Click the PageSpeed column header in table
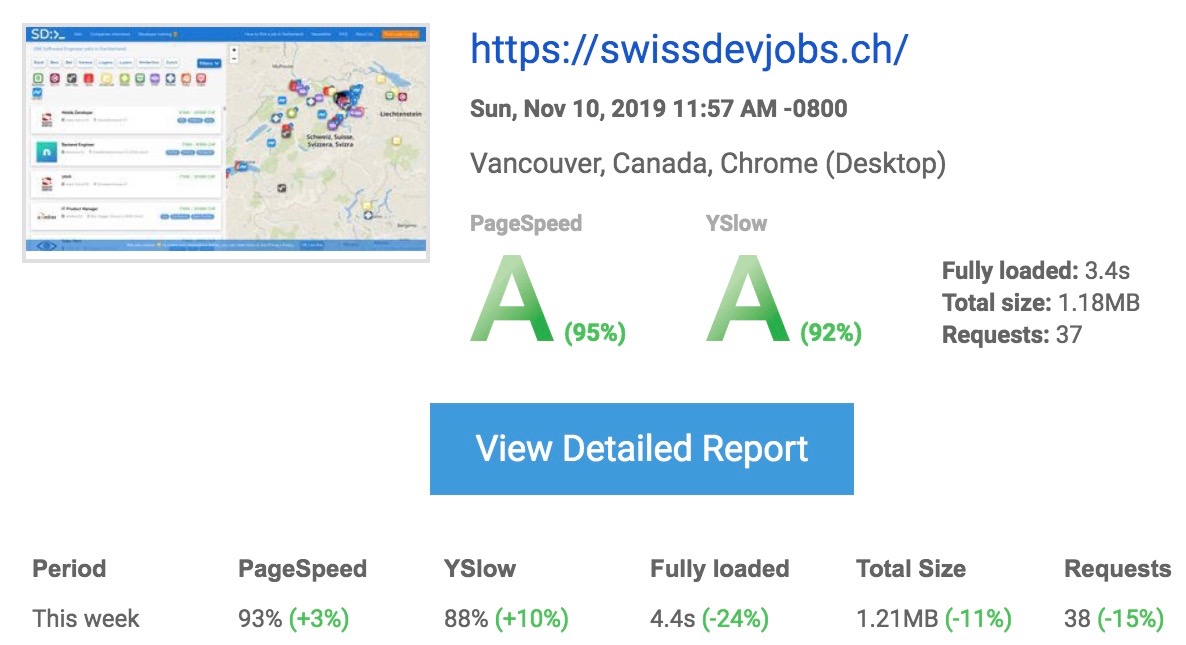The height and width of the screenshot is (645, 1186). pos(303,569)
